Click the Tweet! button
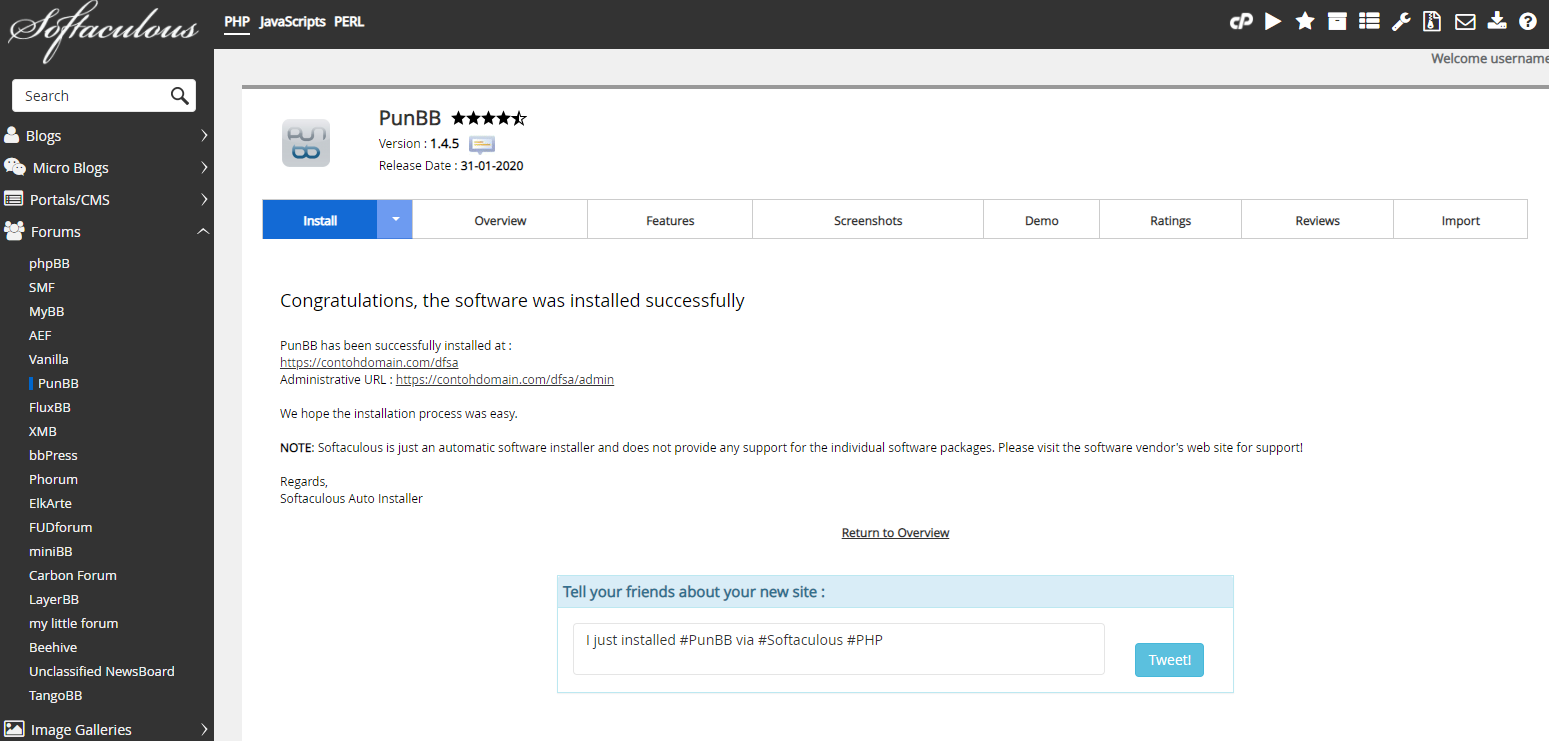Screen dimensions: 1549x741 click(1169, 660)
